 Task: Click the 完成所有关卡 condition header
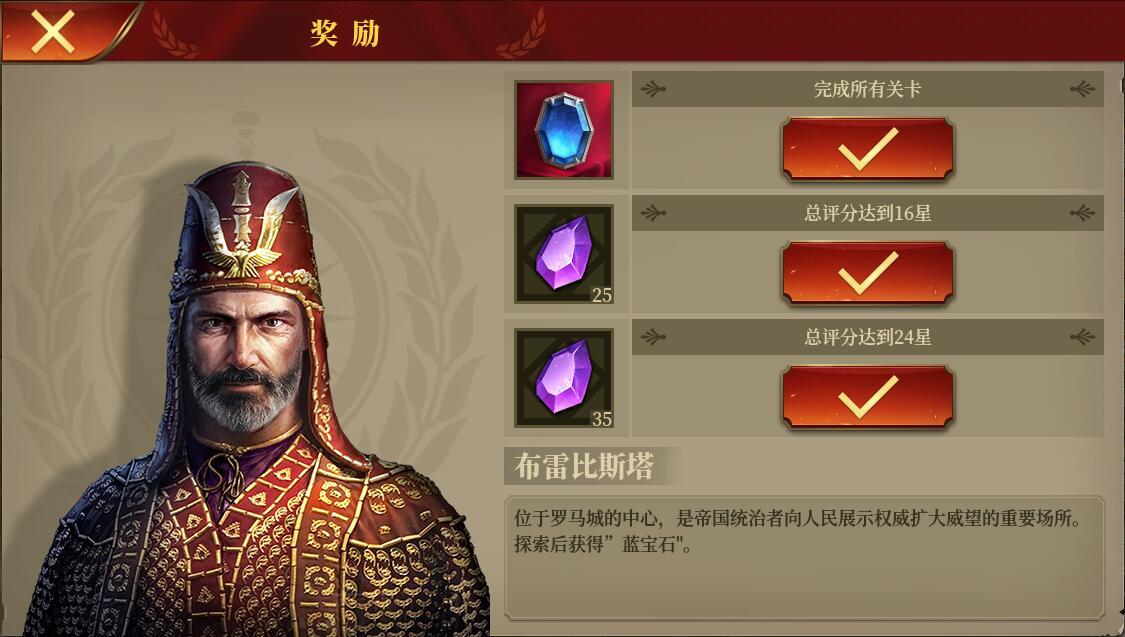point(867,89)
